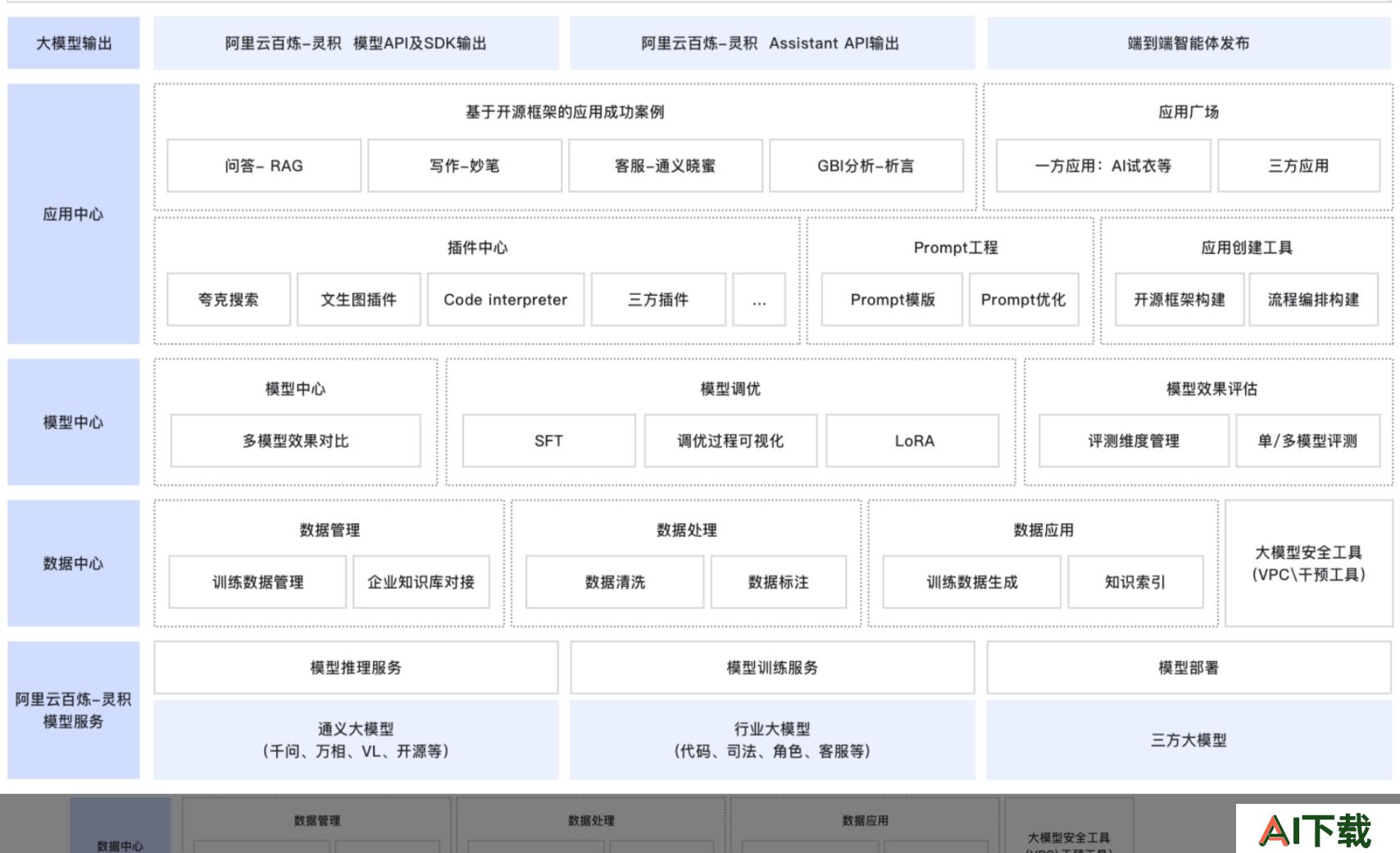Select the 训练数据管理 box
This screenshot has width=1400, height=853.
[x=257, y=582]
